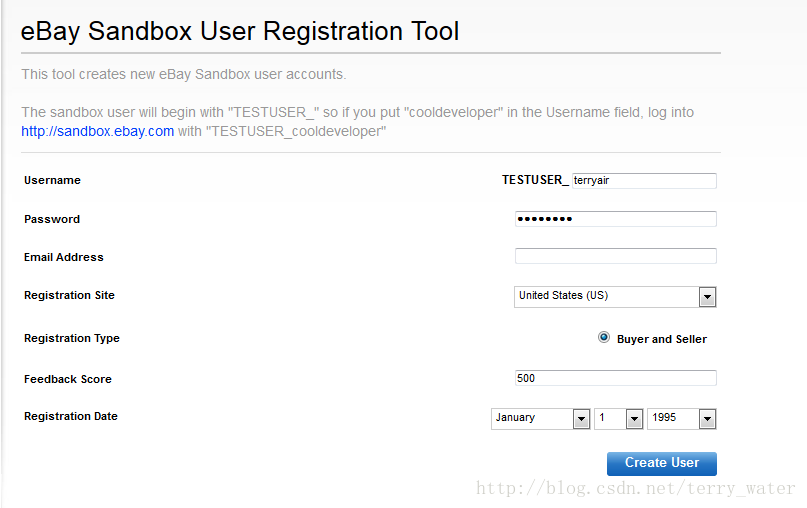This screenshot has width=807, height=508.
Task: Expand the month dropdown arrow for January
Action: (581, 419)
